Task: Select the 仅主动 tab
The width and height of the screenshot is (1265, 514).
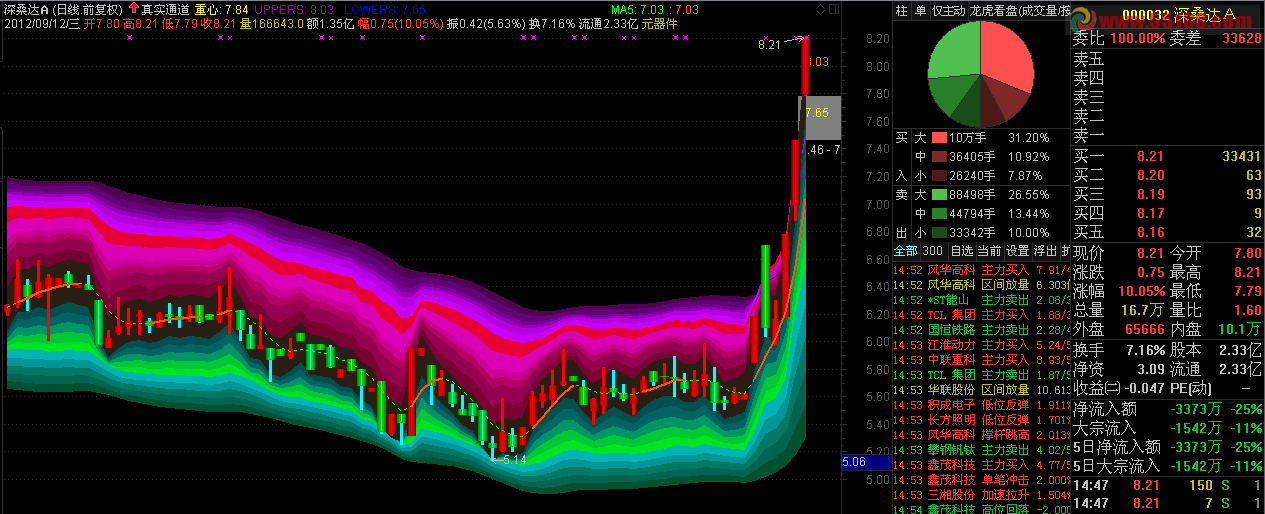Action: pos(948,10)
